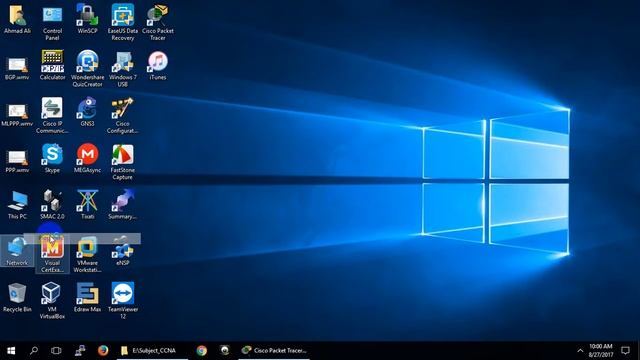Viewport: 640px width, 360px height.
Task: Select VMware Workstation shortcut
Action: pyautogui.click(x=87, y=255)
